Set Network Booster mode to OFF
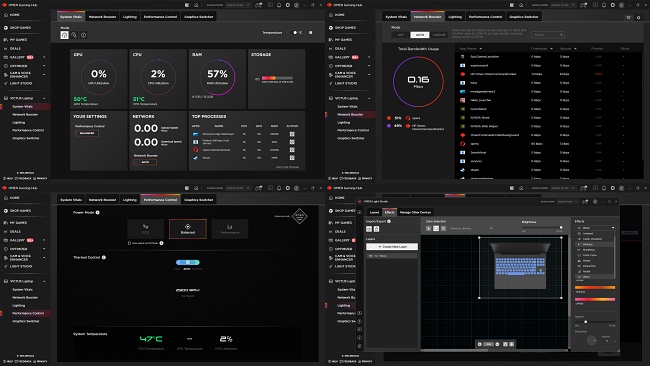The width and height of the screenshot is (650, 366). [400, 35]
